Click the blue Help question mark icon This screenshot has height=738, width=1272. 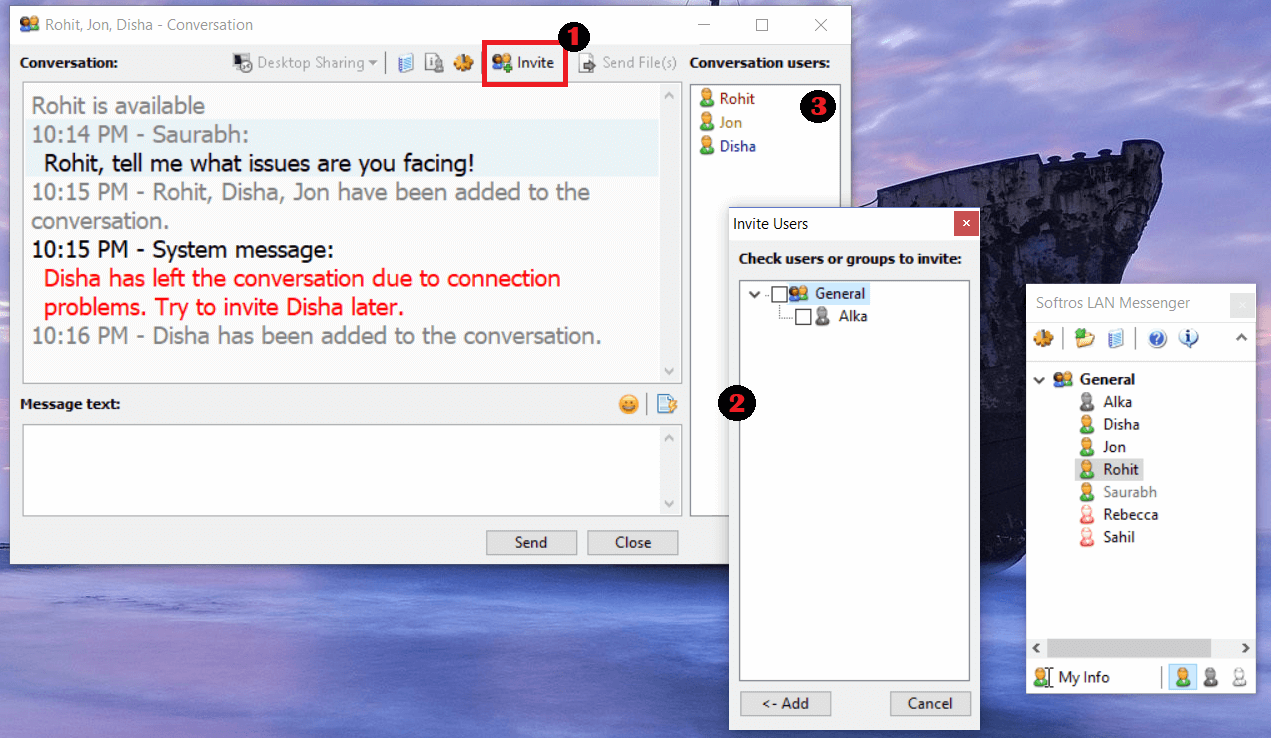pos(1157,339)
